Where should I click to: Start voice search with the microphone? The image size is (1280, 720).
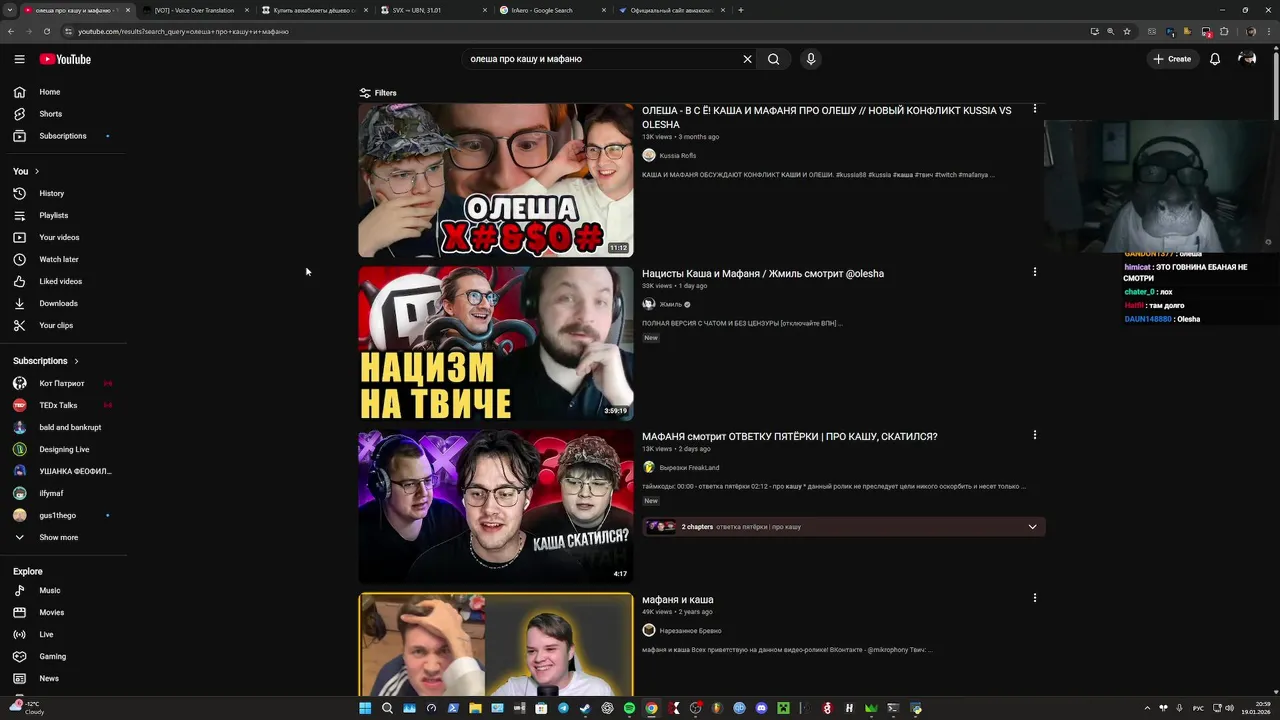point(811,59)
